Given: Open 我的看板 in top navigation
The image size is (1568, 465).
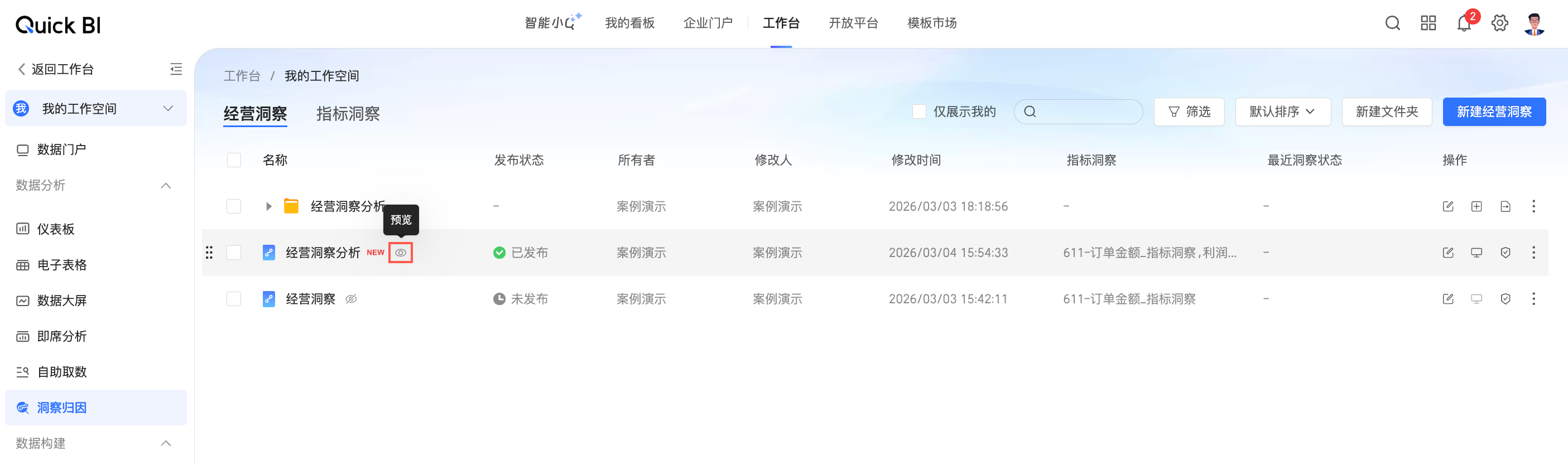Looking at the screenshot, I should coord(629,22).
